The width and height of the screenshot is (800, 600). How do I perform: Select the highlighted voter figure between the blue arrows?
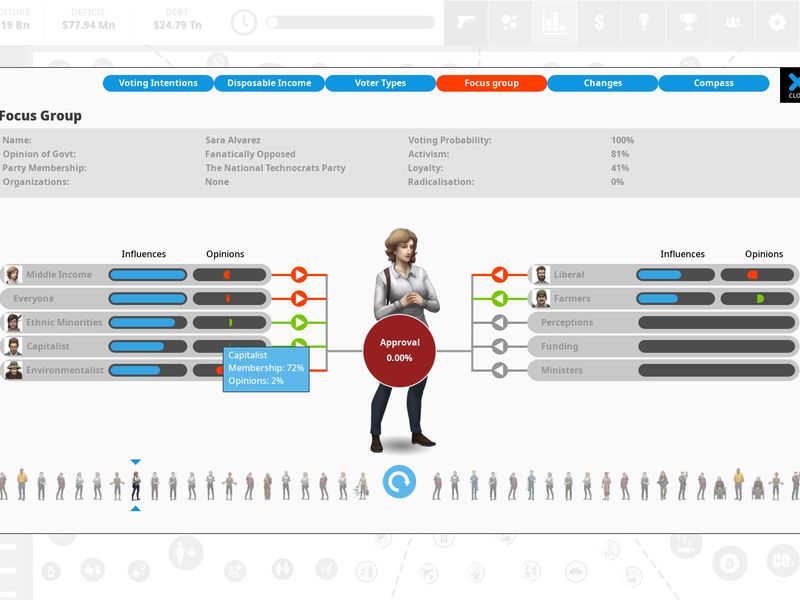[x=136, y=486]
